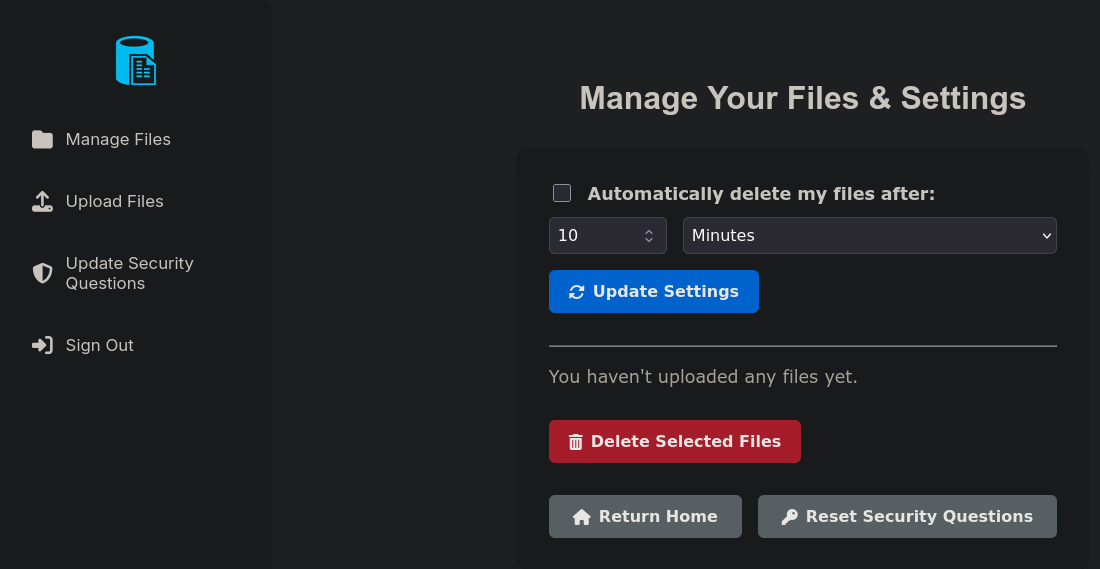
Task: Click the refresh icon on Update Settings
Action: 577,292
